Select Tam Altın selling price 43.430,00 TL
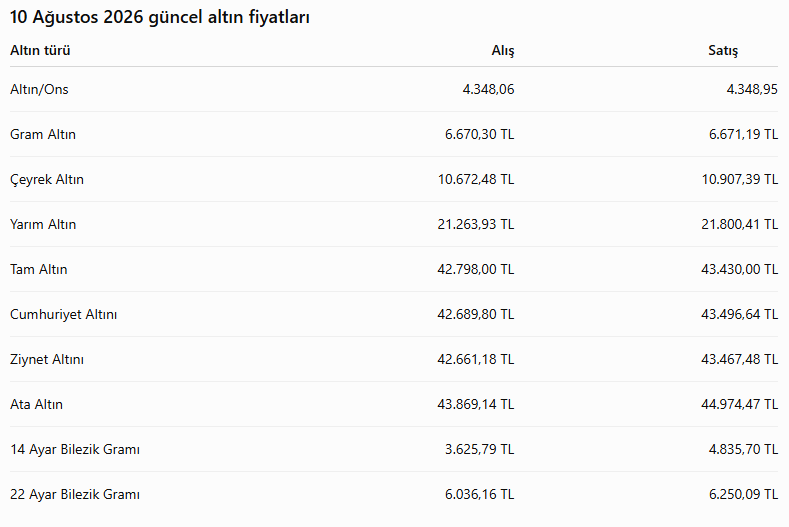This screenshot has width=789, height=527. (740, 269)
